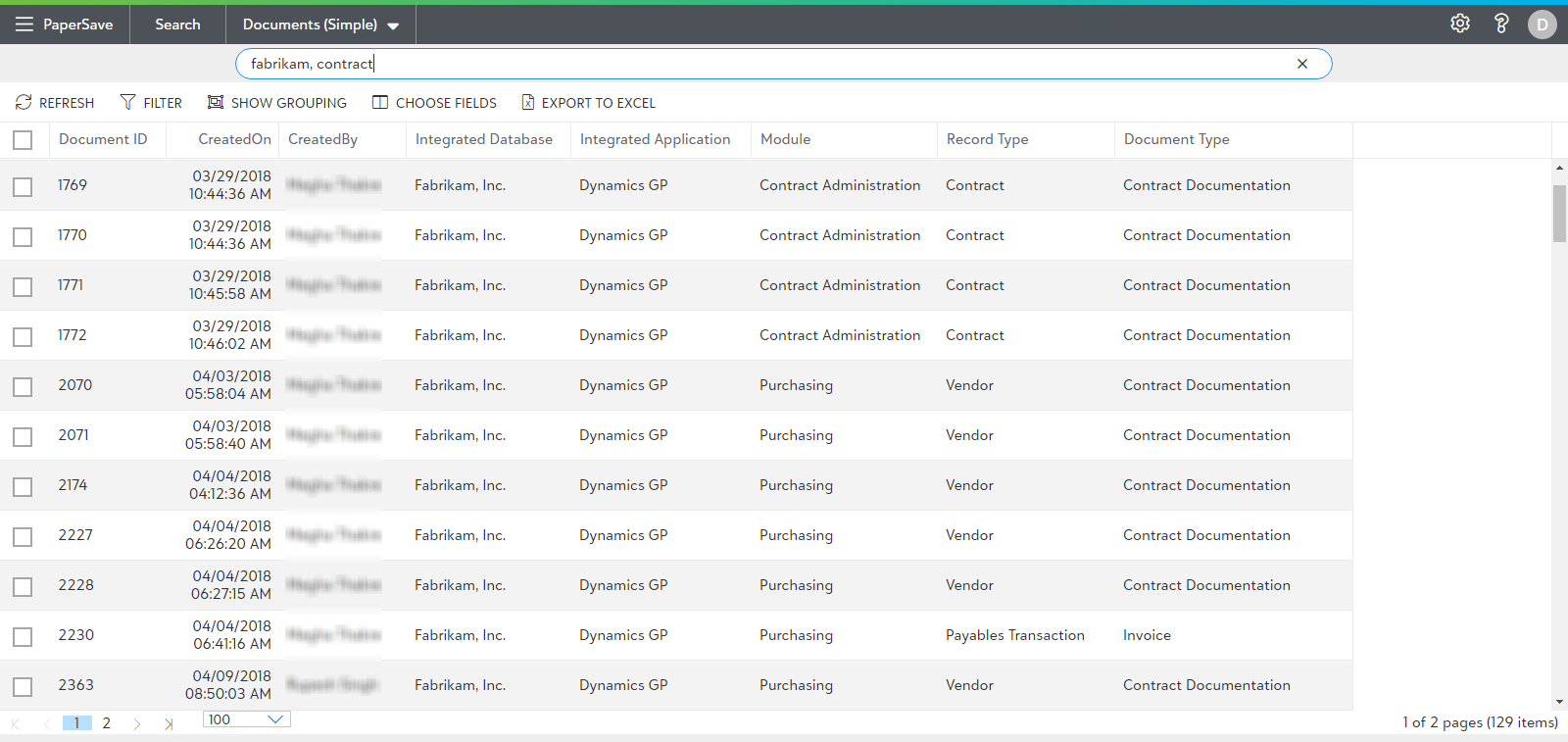The image size is (1568, 742).
Task: Click the Refresh icon in toolbar
Action: tap(24, 102)
